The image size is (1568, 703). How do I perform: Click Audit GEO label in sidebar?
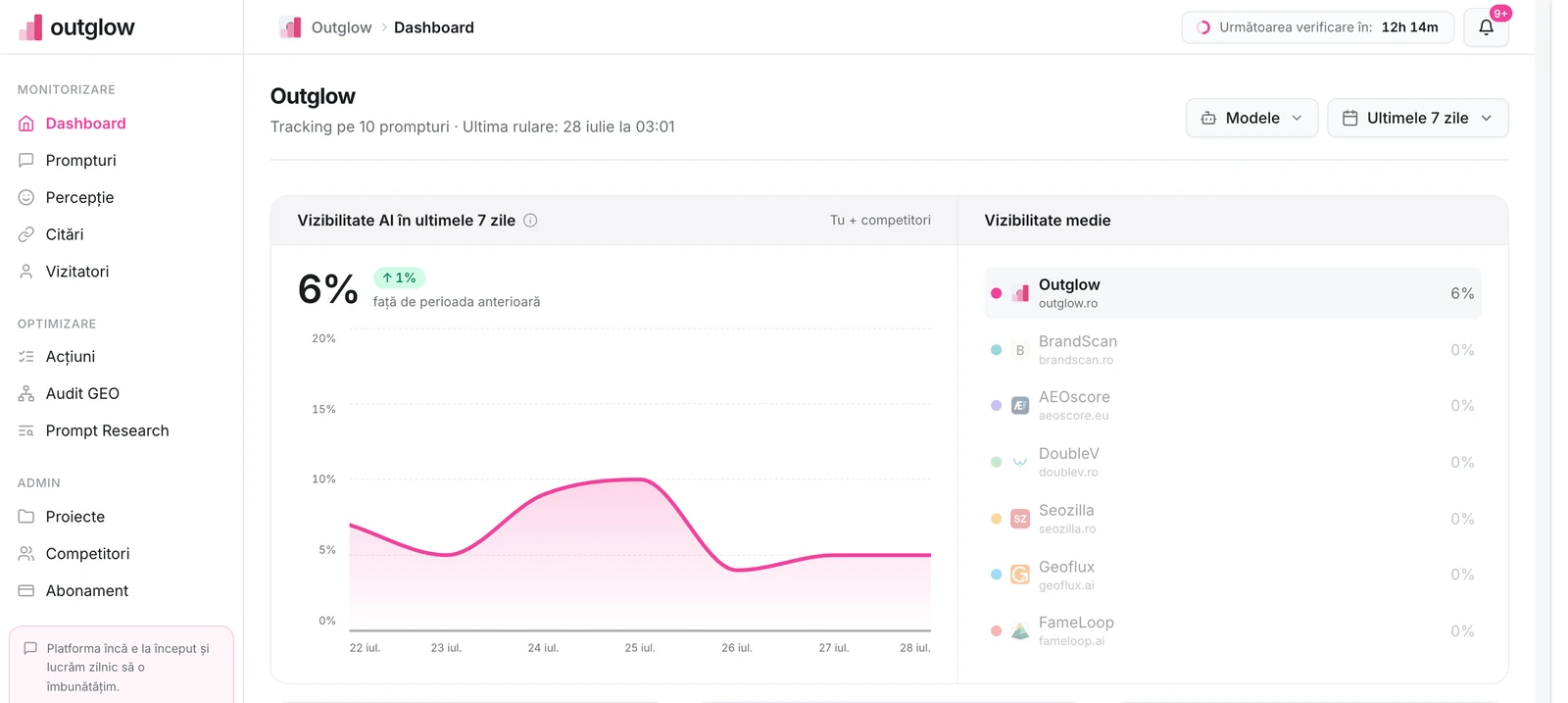[x=82, y=394]
